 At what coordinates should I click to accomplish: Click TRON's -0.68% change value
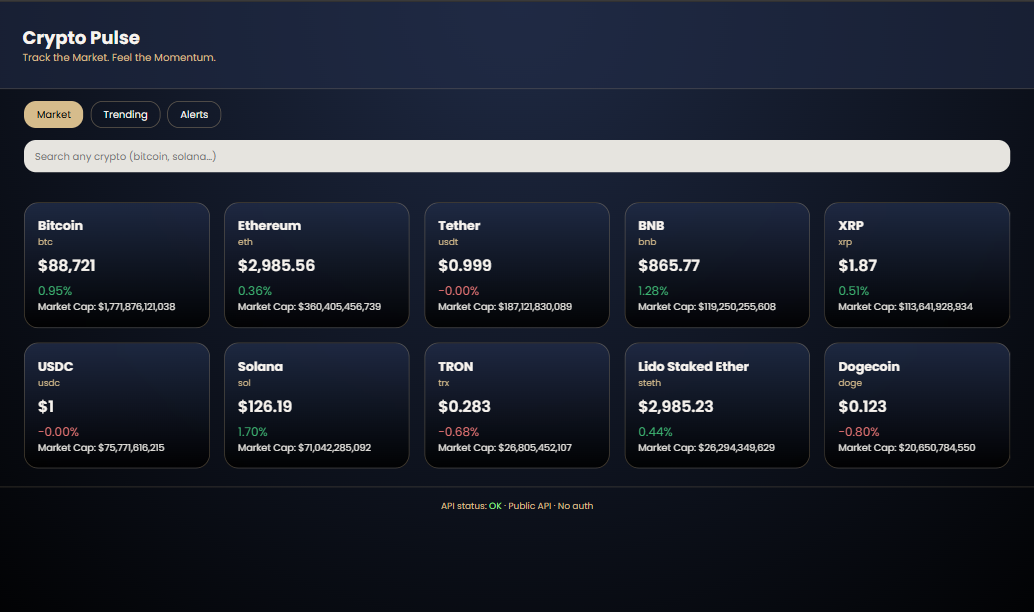click(458, 432)
